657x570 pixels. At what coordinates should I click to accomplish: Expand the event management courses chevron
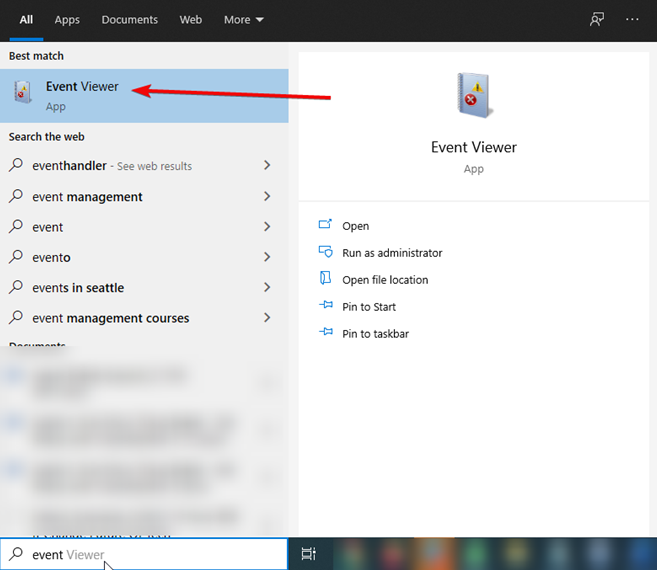point(267,318)
